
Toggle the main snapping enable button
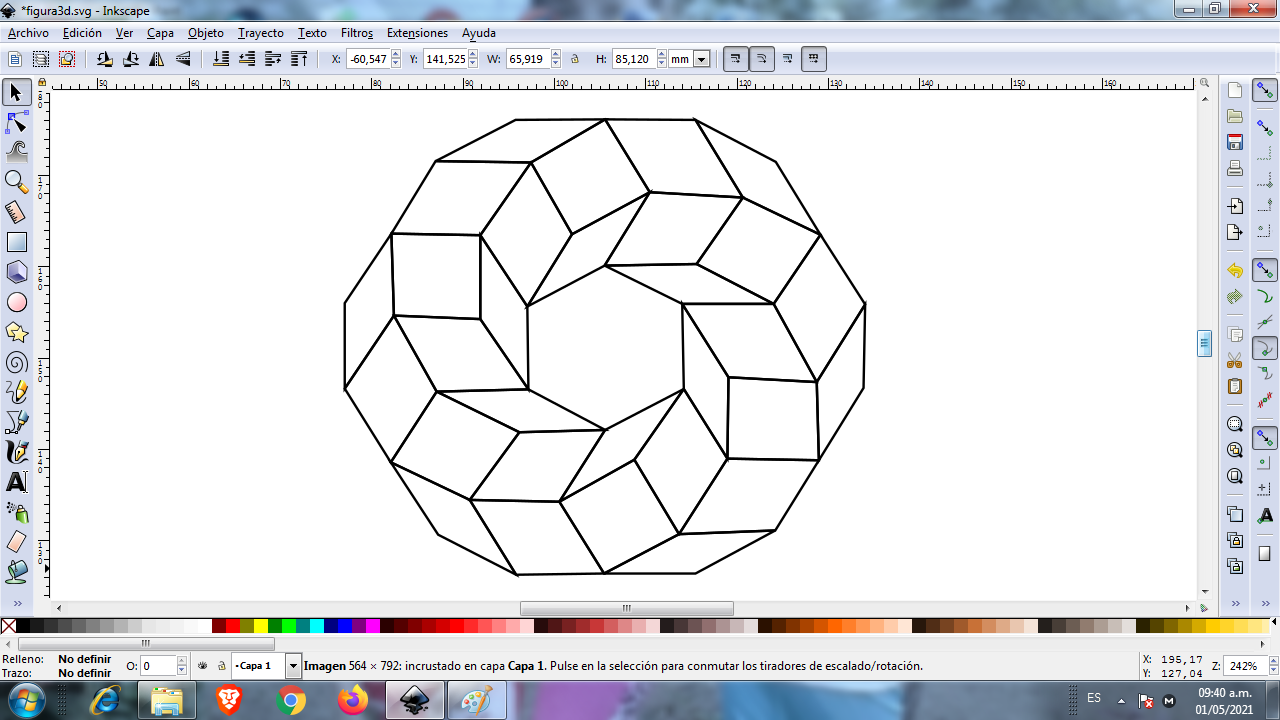(x=1265, y=91)
